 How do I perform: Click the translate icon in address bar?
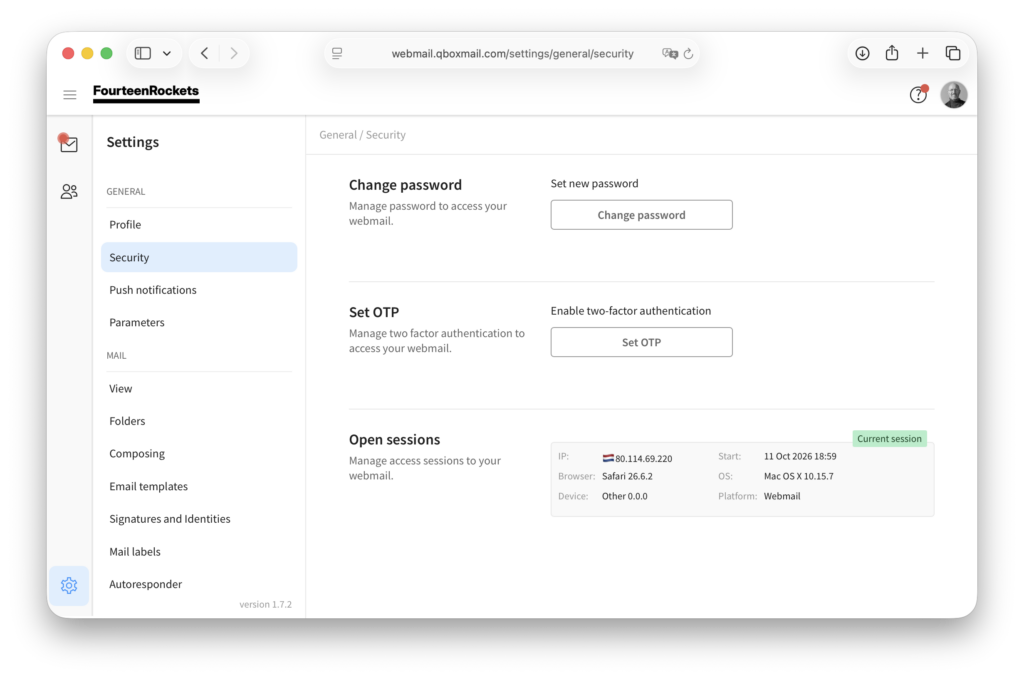tap(669, 54)
